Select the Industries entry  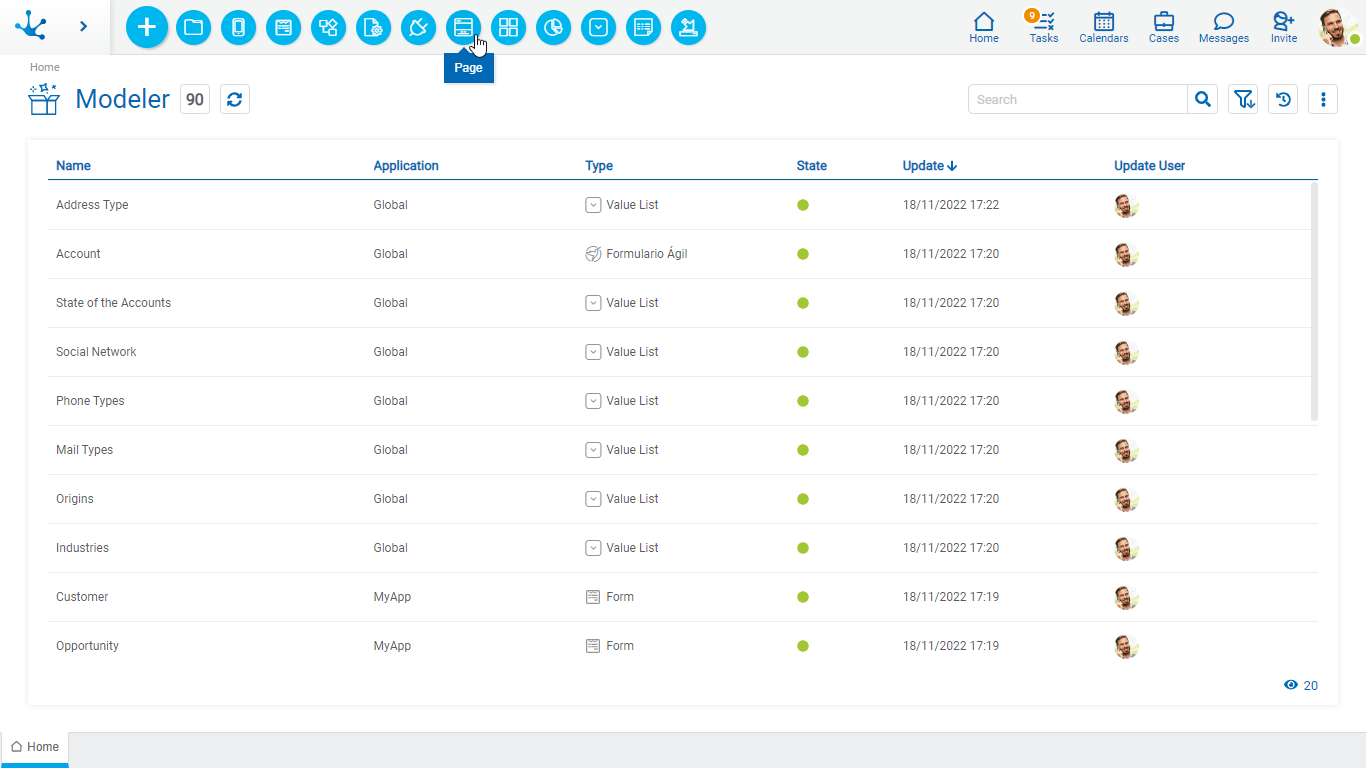[682, 548]
